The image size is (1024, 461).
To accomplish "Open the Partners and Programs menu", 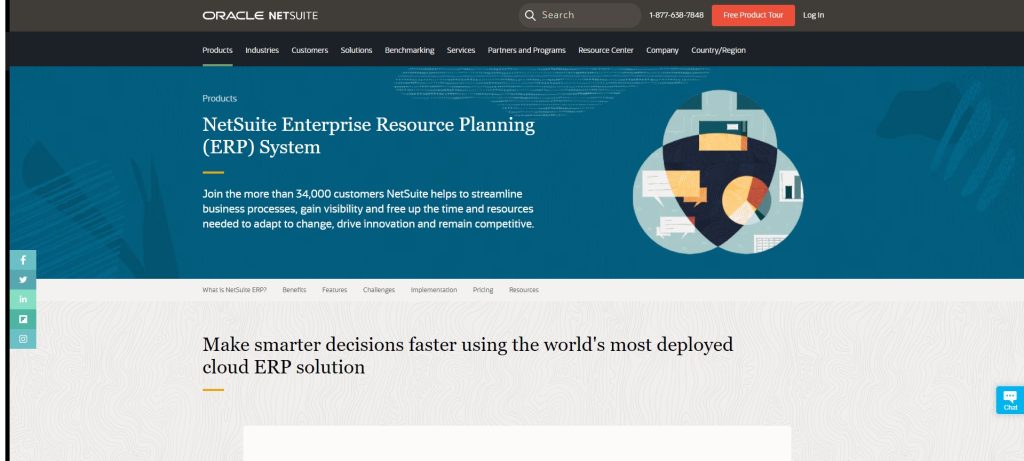I will pos(526,50).
